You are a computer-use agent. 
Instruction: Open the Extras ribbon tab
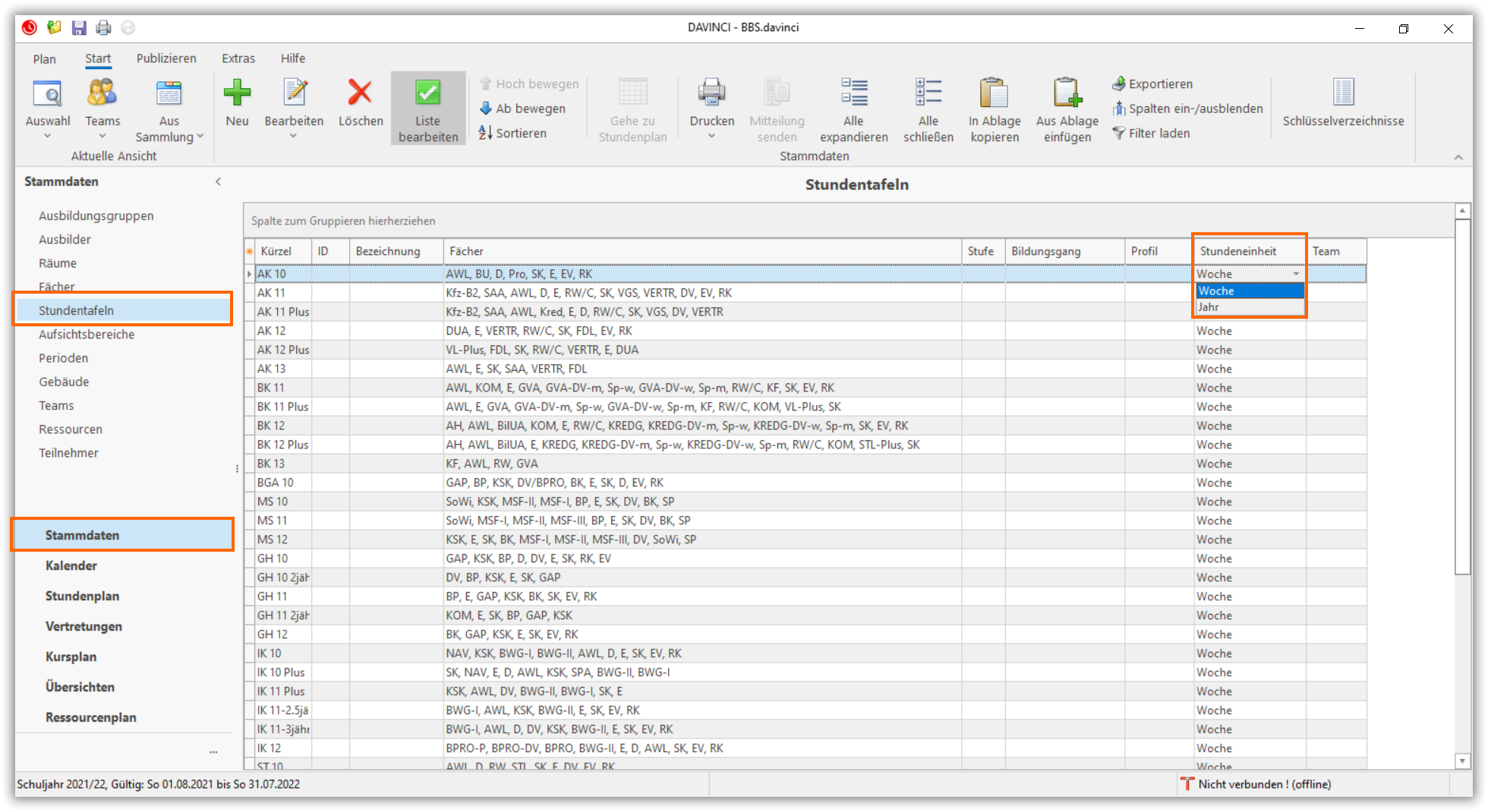[238, 58]
